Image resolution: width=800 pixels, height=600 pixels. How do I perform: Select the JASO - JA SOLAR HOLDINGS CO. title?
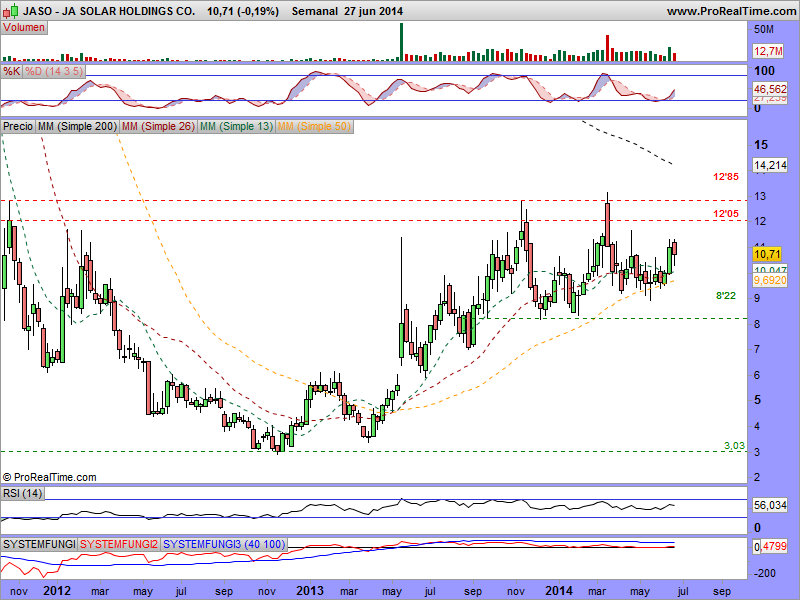click(x=109, y=11)
